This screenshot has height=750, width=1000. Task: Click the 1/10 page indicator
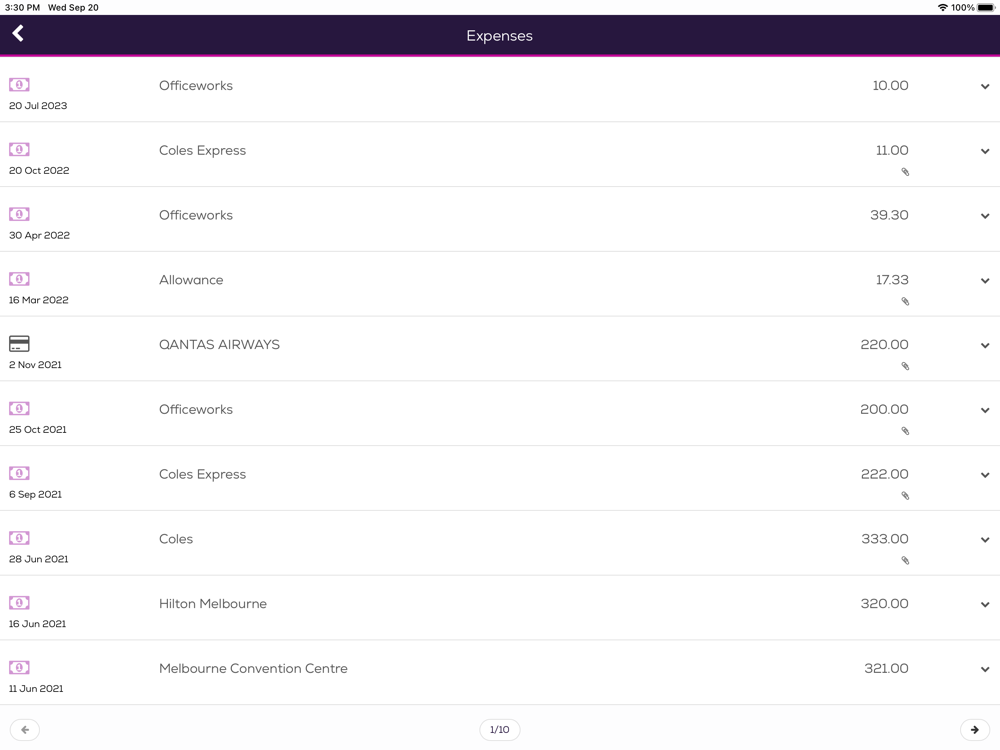pyautogui.click(x=499, y=730)
